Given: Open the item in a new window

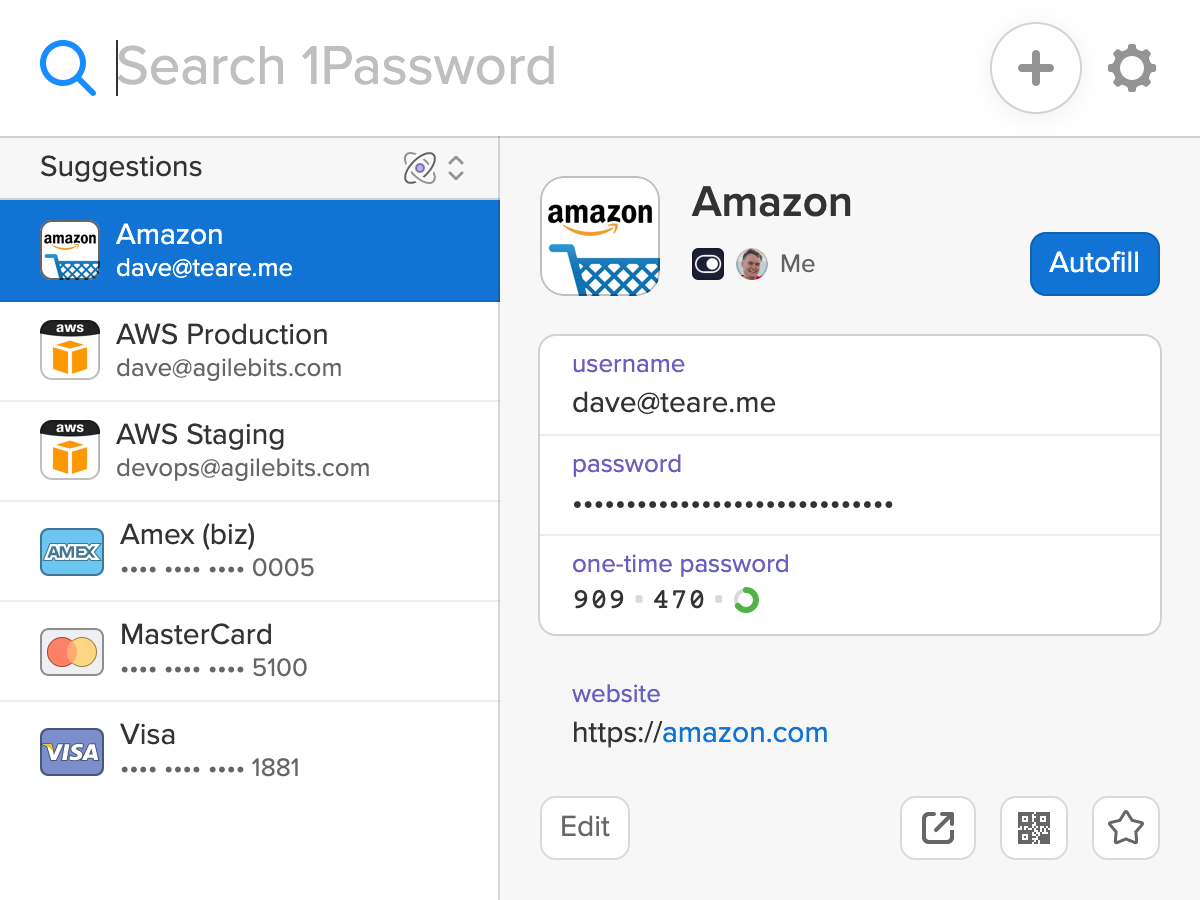Looking at the screenshot, I should point(937,828).
